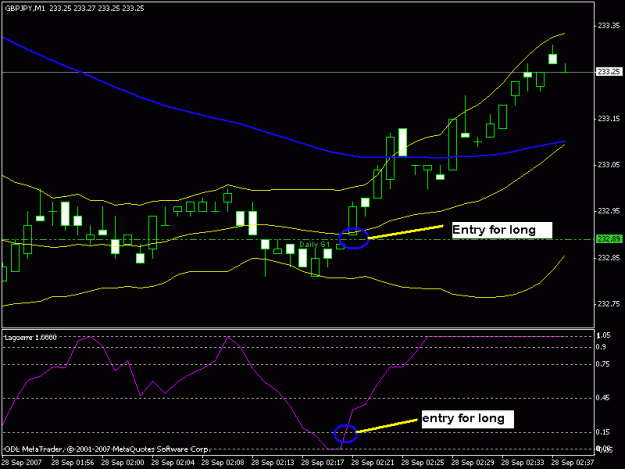Click the 28 Sep 02:04 time label
625x469 pixels.
173,463
